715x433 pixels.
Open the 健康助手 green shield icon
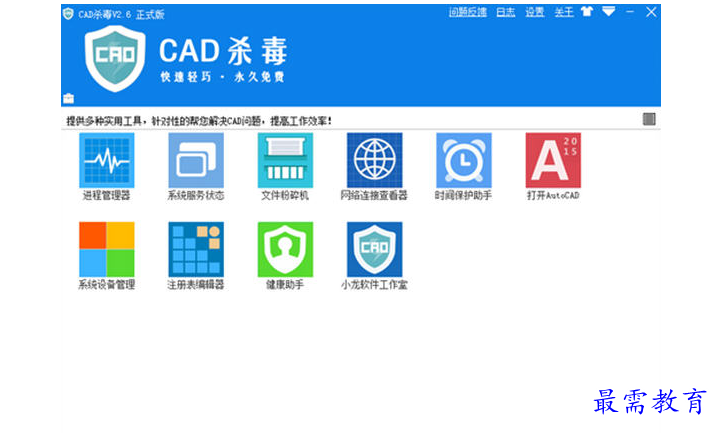[285, 249]
